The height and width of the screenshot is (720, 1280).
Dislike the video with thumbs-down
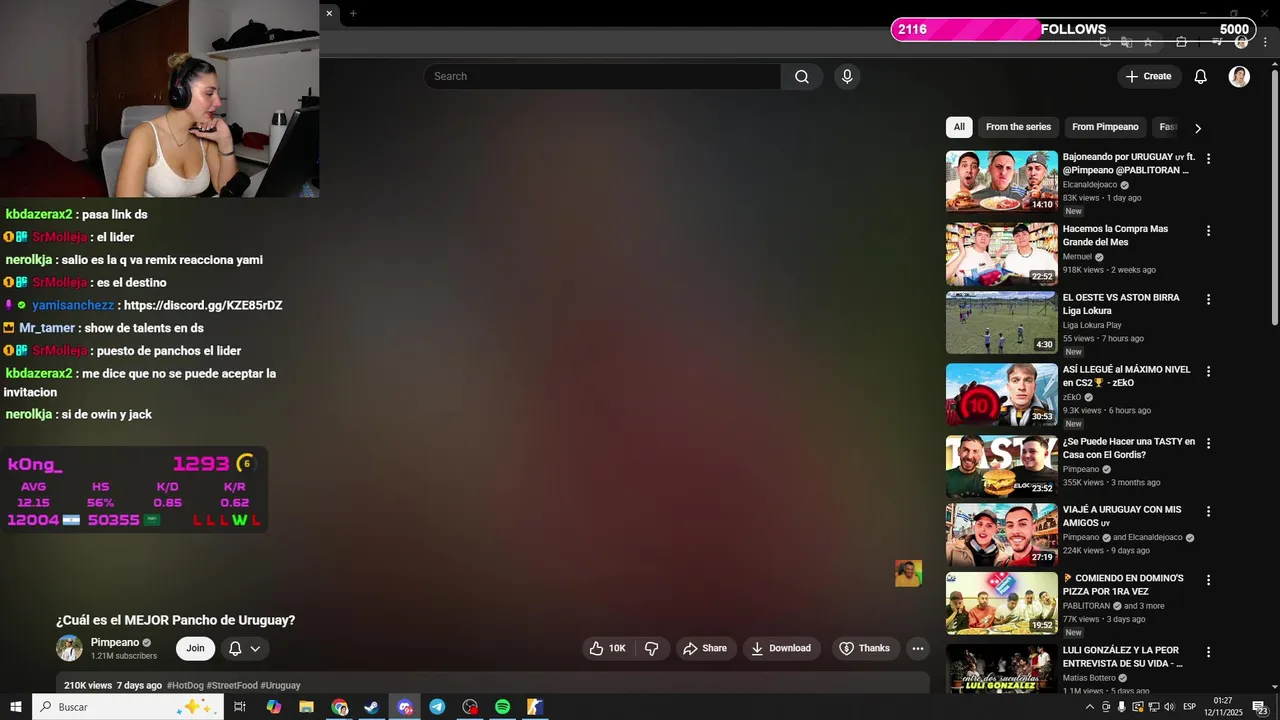(652, 649)
